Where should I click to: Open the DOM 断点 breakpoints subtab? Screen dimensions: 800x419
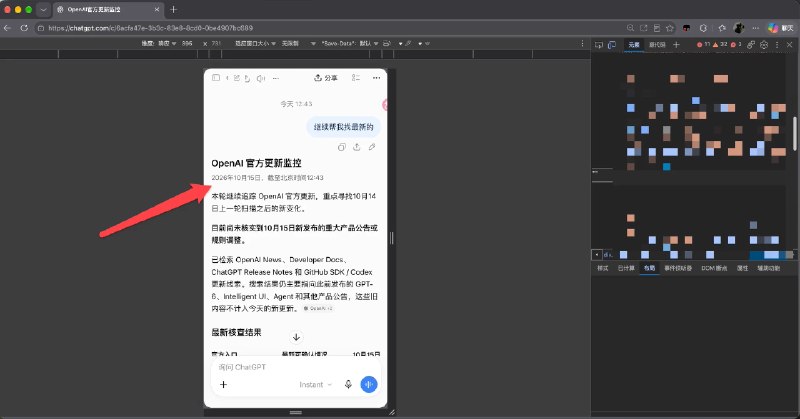click(714, 268)
